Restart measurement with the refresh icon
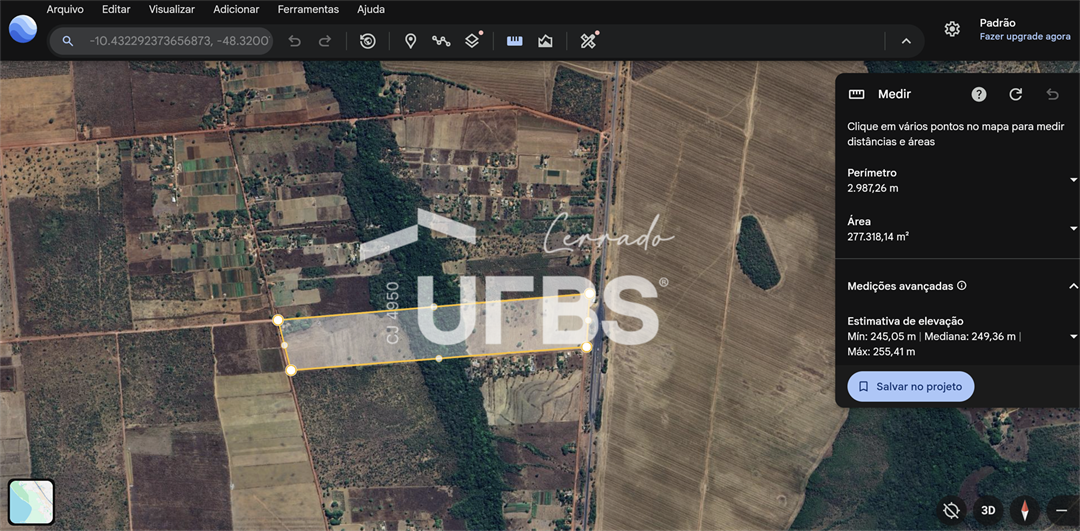Viewport: 1080px width, 531px height. tap(1016, 94)
